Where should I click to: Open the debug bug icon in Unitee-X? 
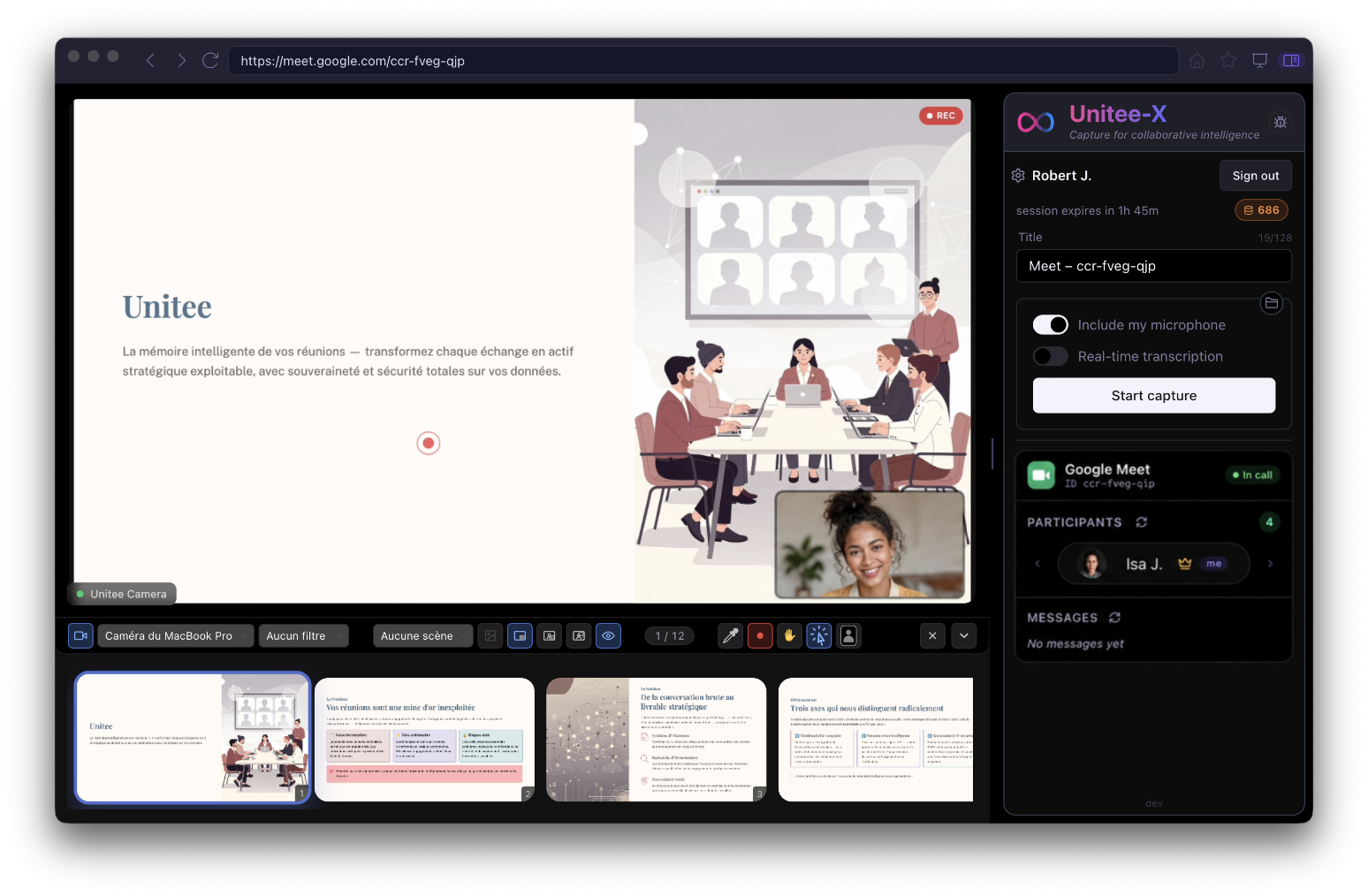tap(1280, 122)
